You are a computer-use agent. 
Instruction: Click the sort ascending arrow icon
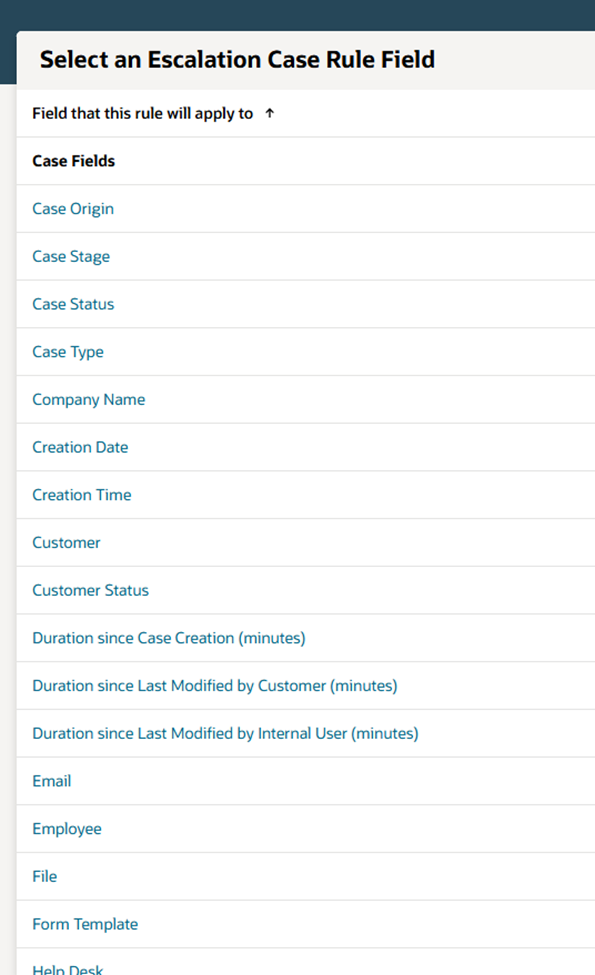coord(269,113)
